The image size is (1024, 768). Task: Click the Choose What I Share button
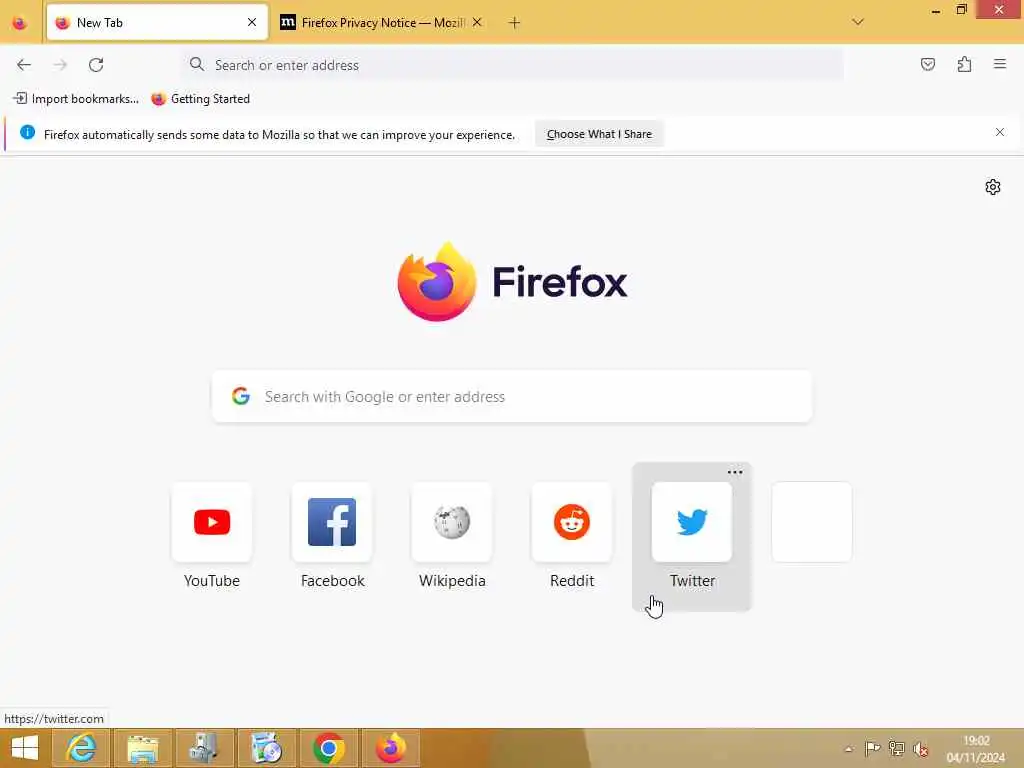click(x=599, y=134)
